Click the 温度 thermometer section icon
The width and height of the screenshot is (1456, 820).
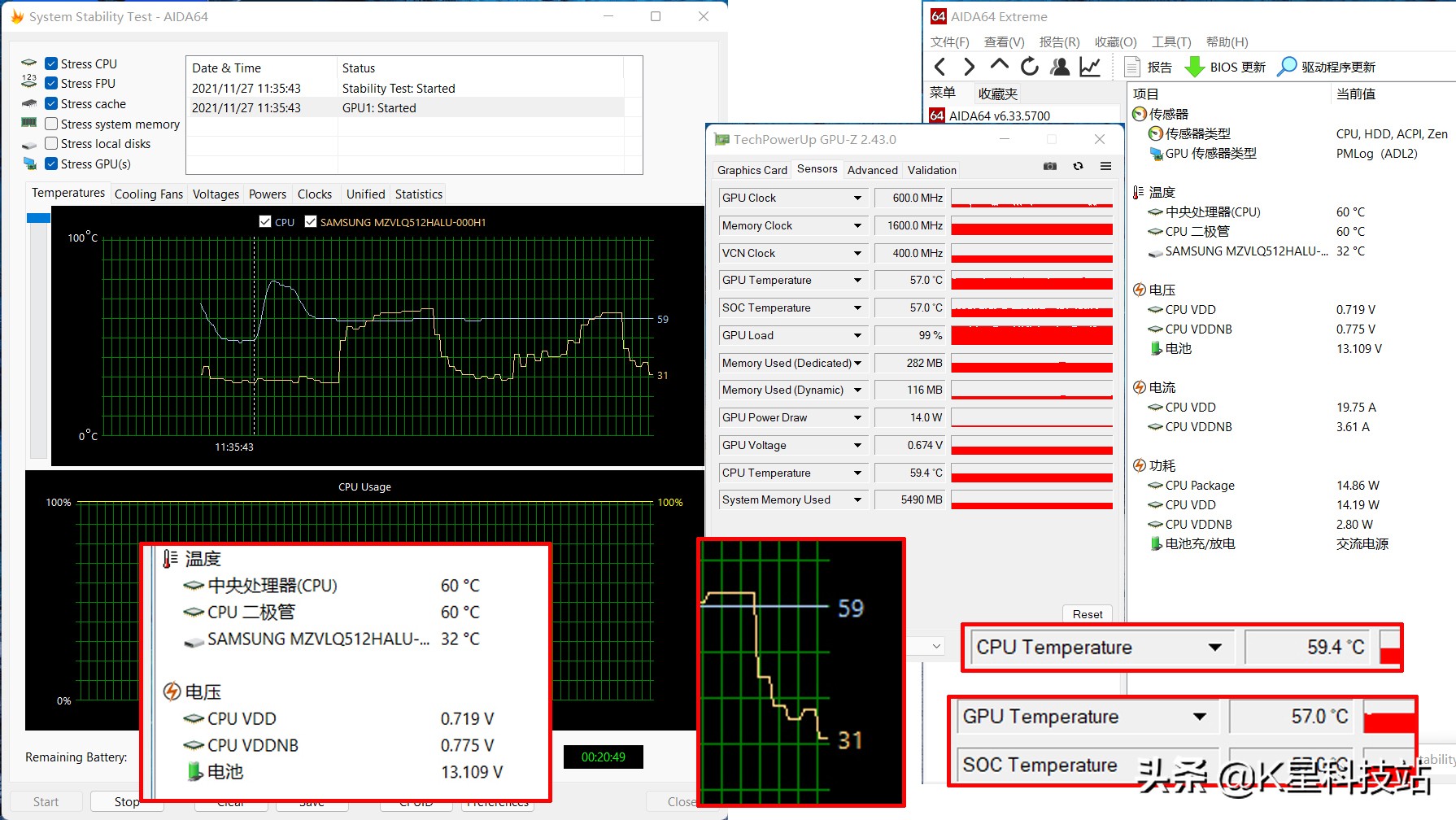click(1139, 192)
